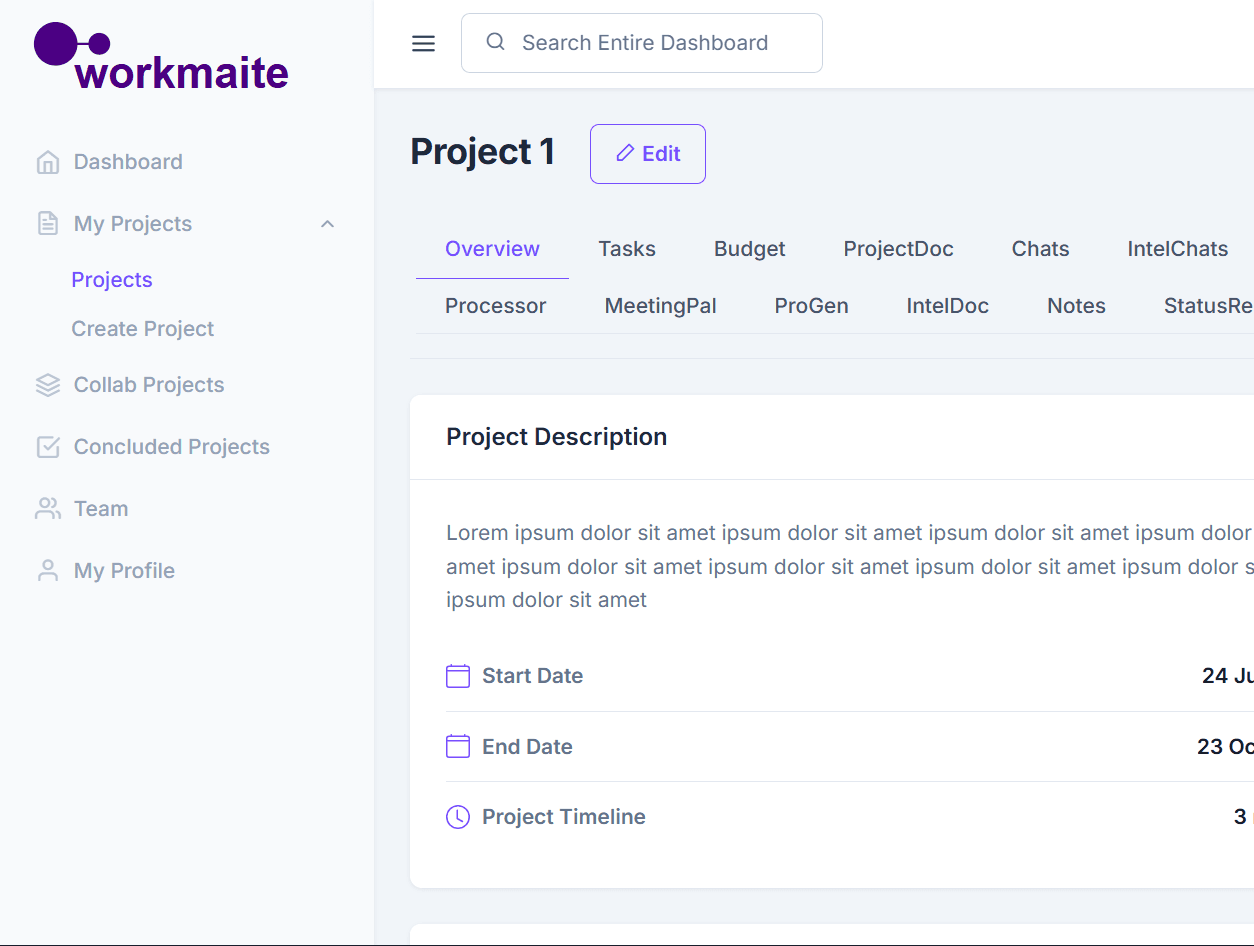Click the Concluded Projects checkmark icon
The height and width of the screenshot is (946, 1254).
point(47,447)
